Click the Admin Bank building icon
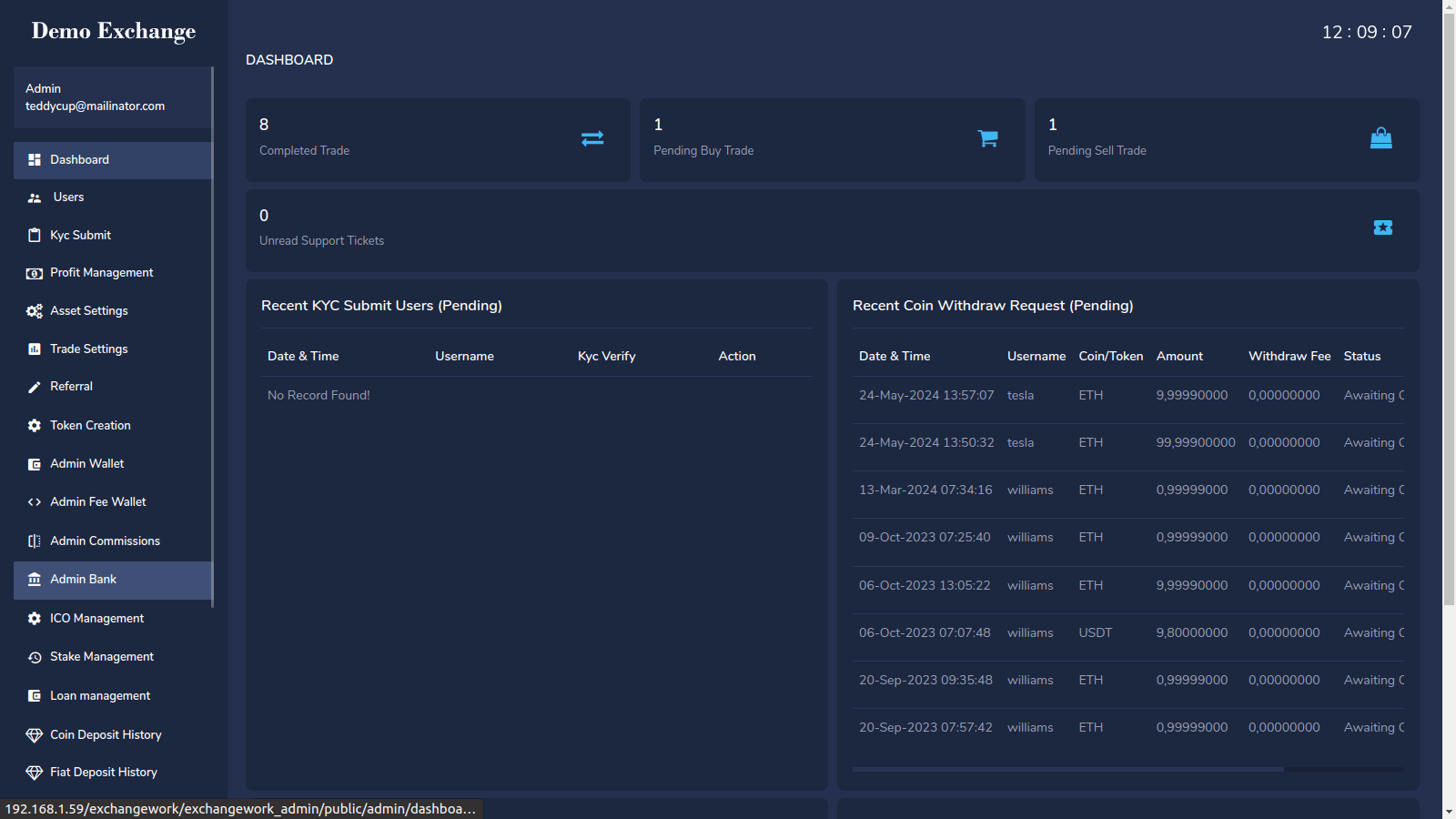Viewport: 1456px width, 819px height. [x=35, y=580]
